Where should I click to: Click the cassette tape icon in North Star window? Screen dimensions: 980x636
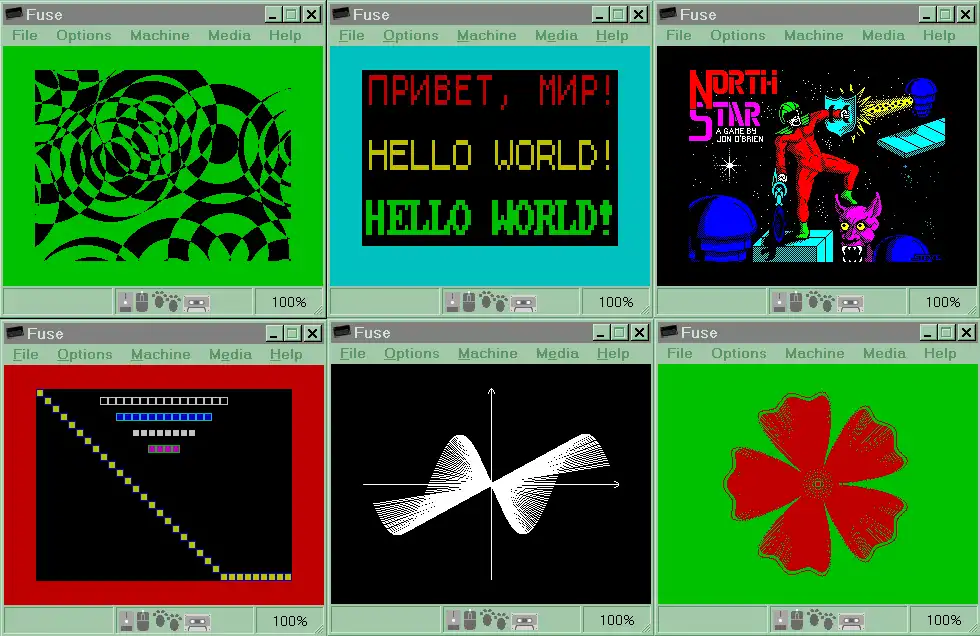point(850,304)
